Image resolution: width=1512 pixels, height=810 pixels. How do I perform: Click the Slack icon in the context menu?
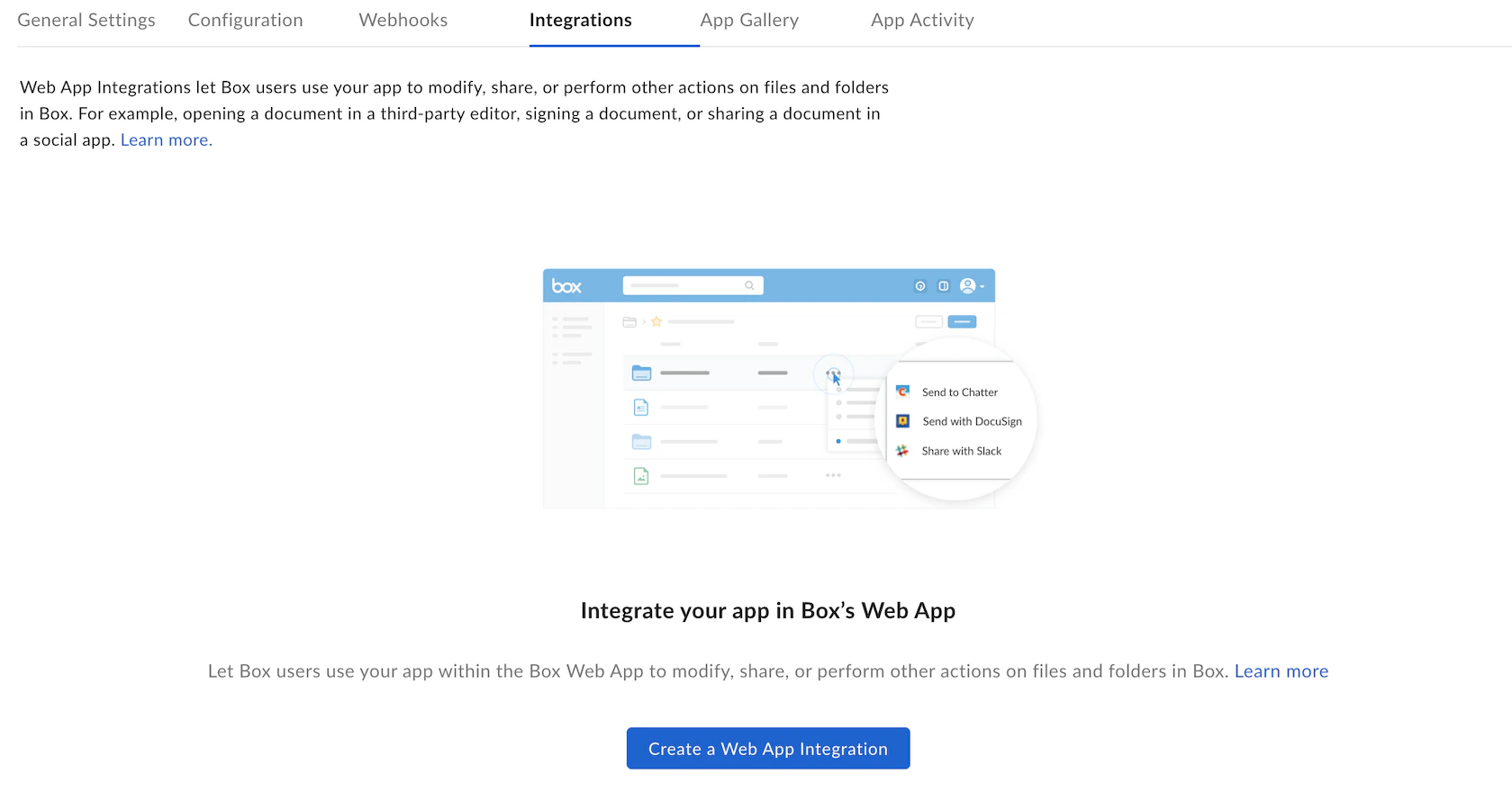[x=901, y=451]
